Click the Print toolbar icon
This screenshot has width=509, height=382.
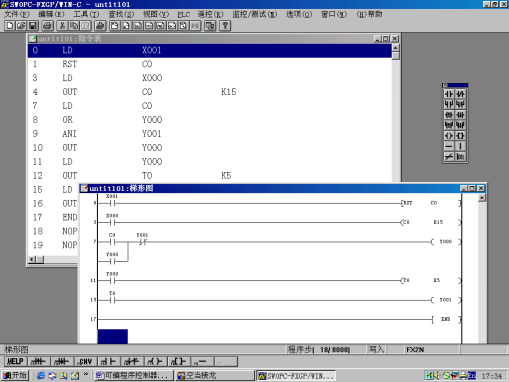[x=48, y=26]
